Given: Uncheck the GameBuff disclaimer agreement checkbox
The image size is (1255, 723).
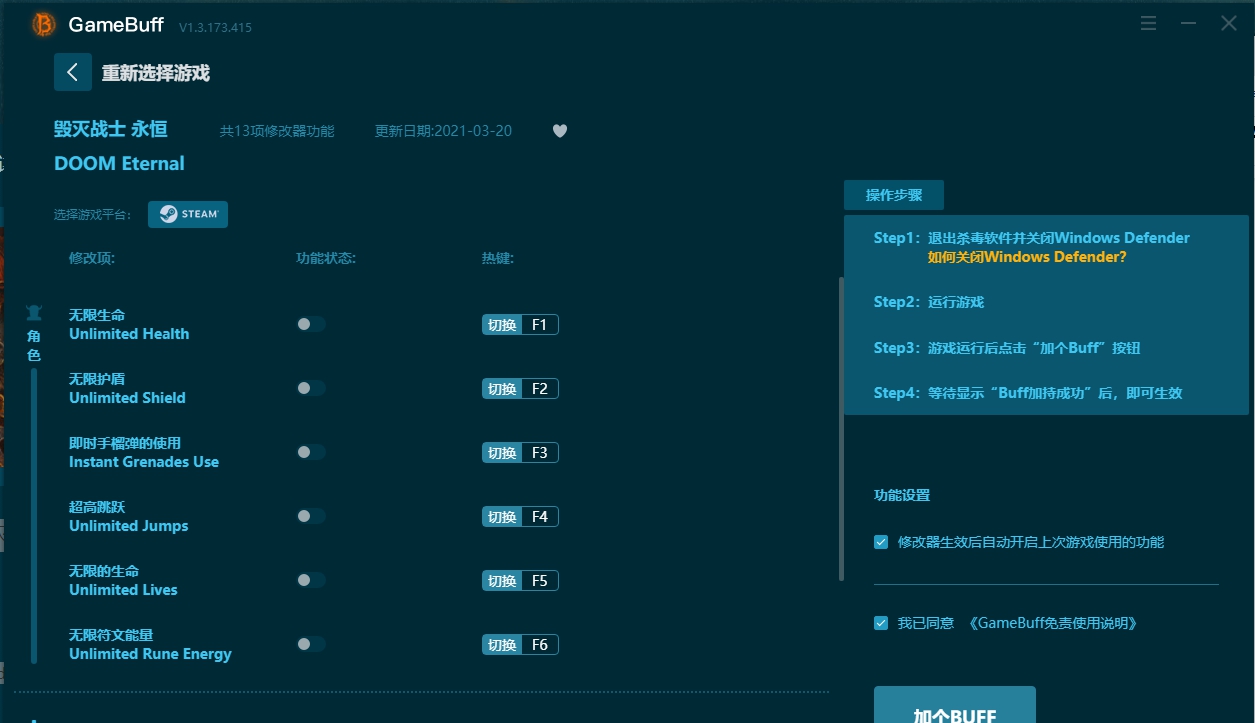Looking at the screenshot, I should 881,623.
